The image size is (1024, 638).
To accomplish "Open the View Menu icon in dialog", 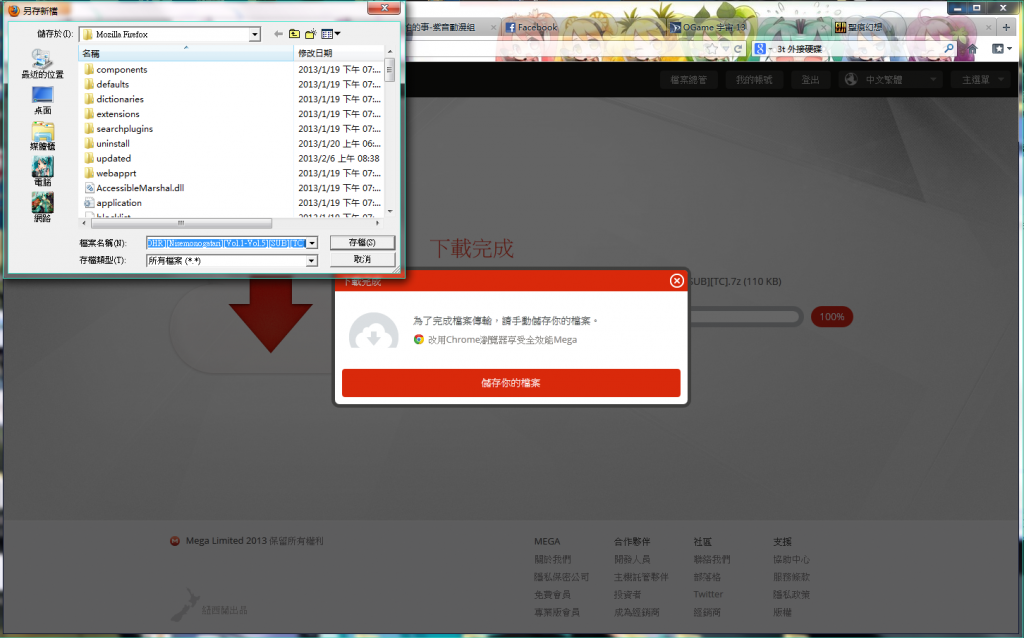I will pyautogui.click(x=330, y=34).
